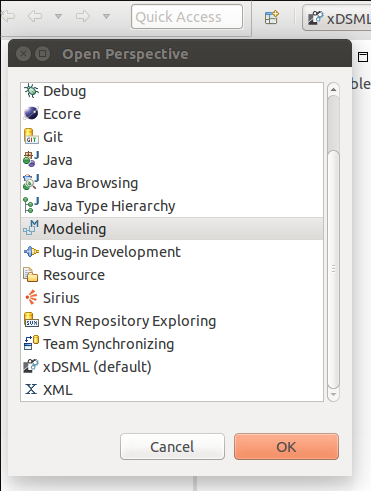Viewport: 371px width, 491px height.
Task: Open back navigation history dropdown arrow
Action: coord(58,16)
